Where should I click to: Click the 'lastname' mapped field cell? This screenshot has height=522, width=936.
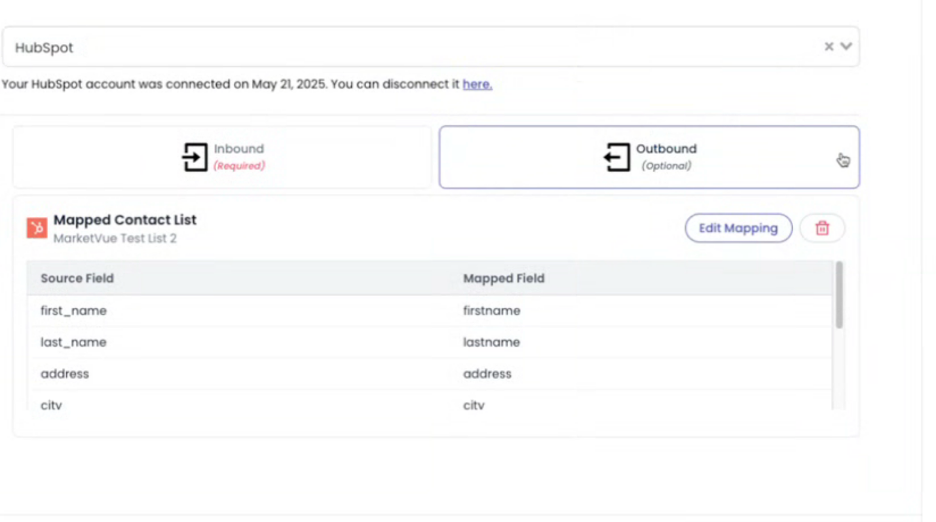point(491,342)
